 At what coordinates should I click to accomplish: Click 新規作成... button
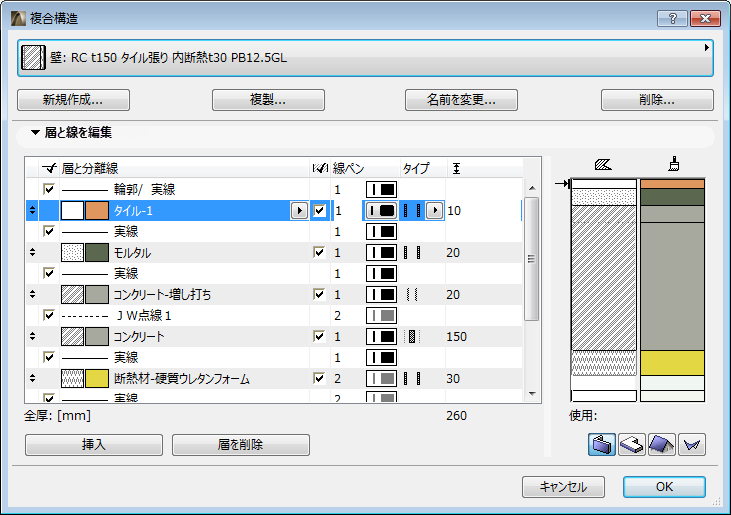pyautogui.click(x=73, y=100)
